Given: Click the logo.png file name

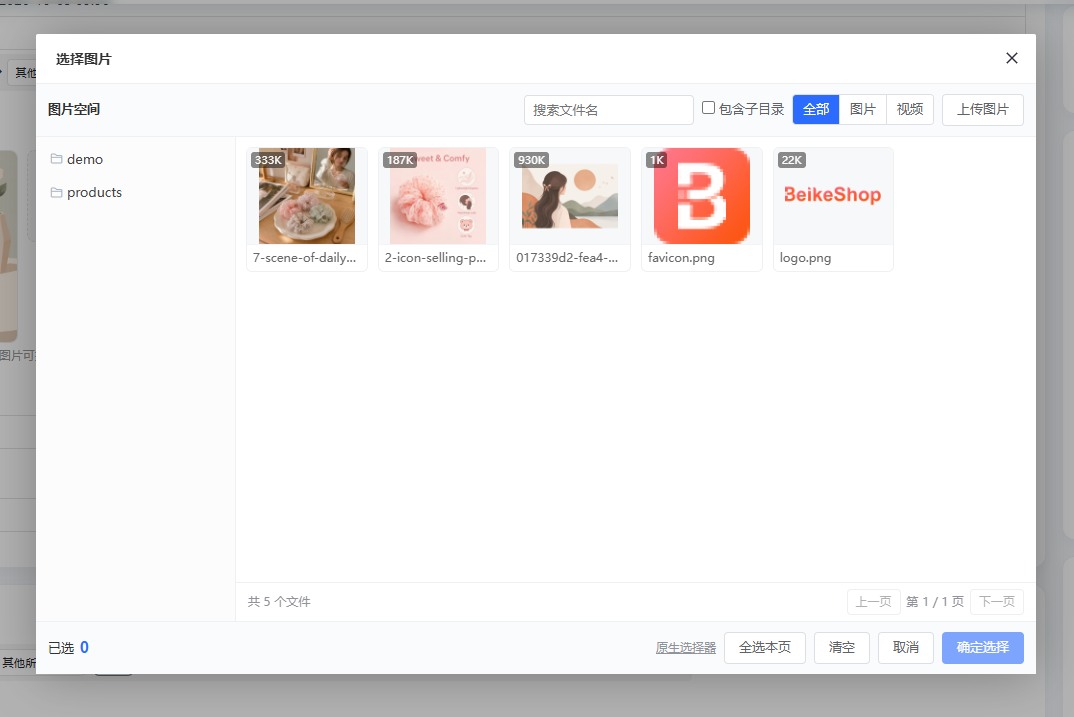Looking at the screenshot, I should tap(805, 257).
